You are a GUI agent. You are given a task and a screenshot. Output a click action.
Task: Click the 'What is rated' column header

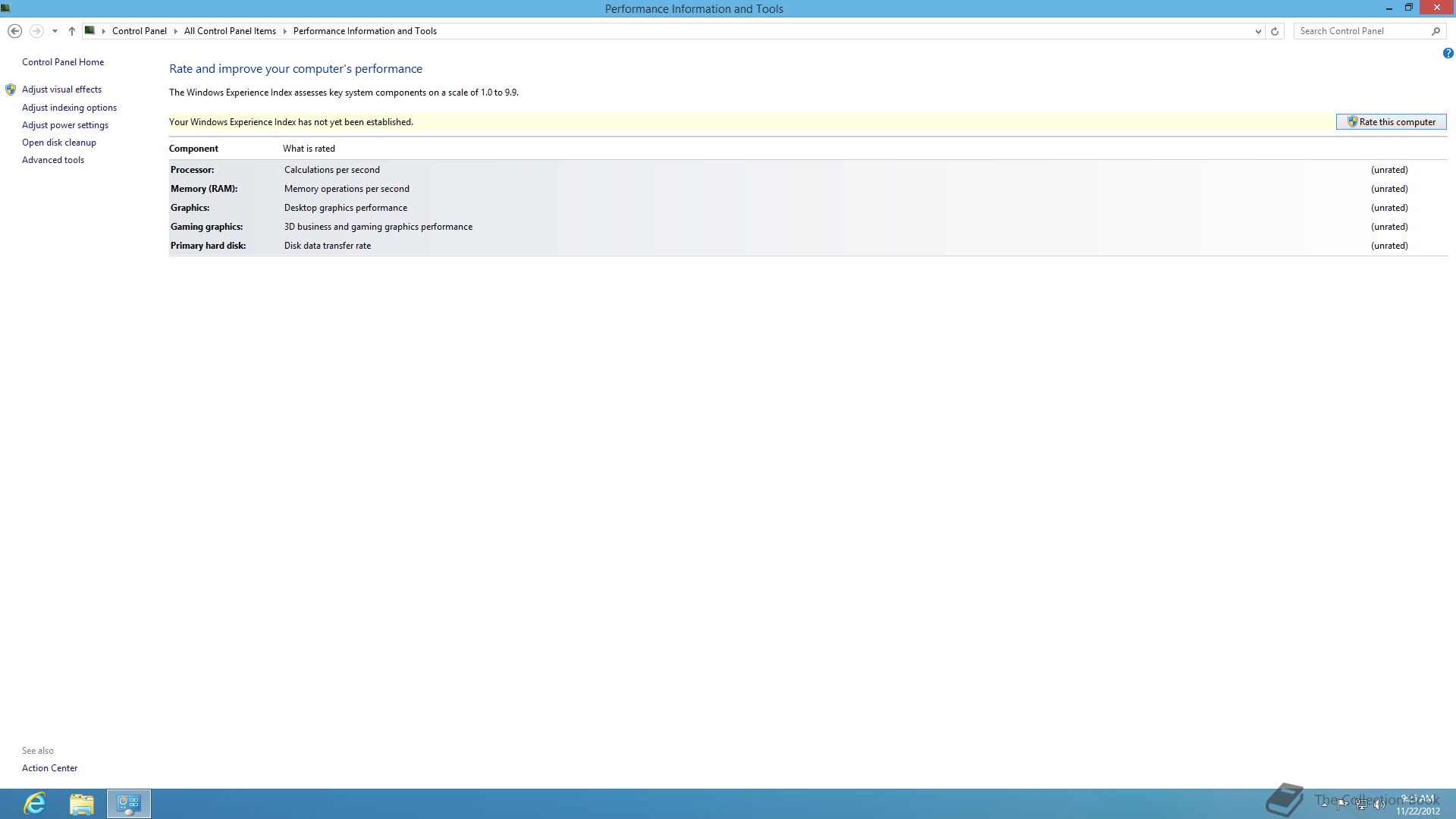(x=309, y=149)
